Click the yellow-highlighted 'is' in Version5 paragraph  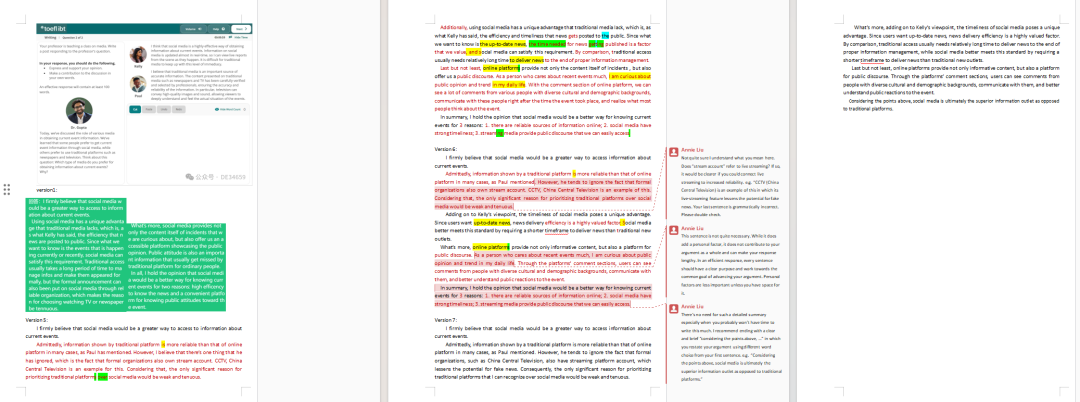[x=163, y=343]
